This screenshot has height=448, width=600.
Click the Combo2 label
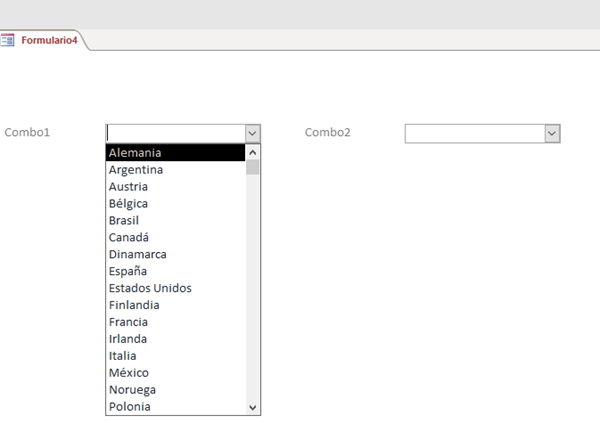tap(328, 132)
